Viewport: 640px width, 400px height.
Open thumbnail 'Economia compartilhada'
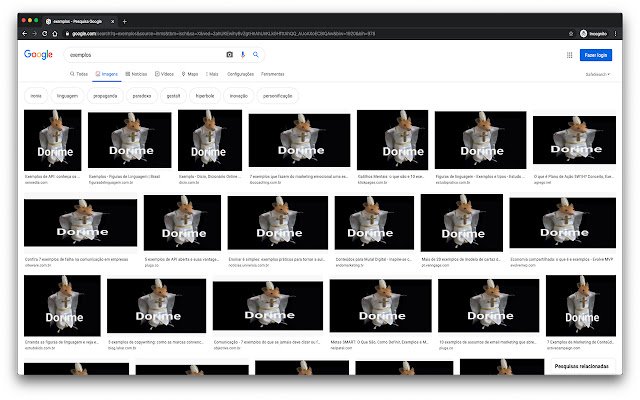(562, 223)
